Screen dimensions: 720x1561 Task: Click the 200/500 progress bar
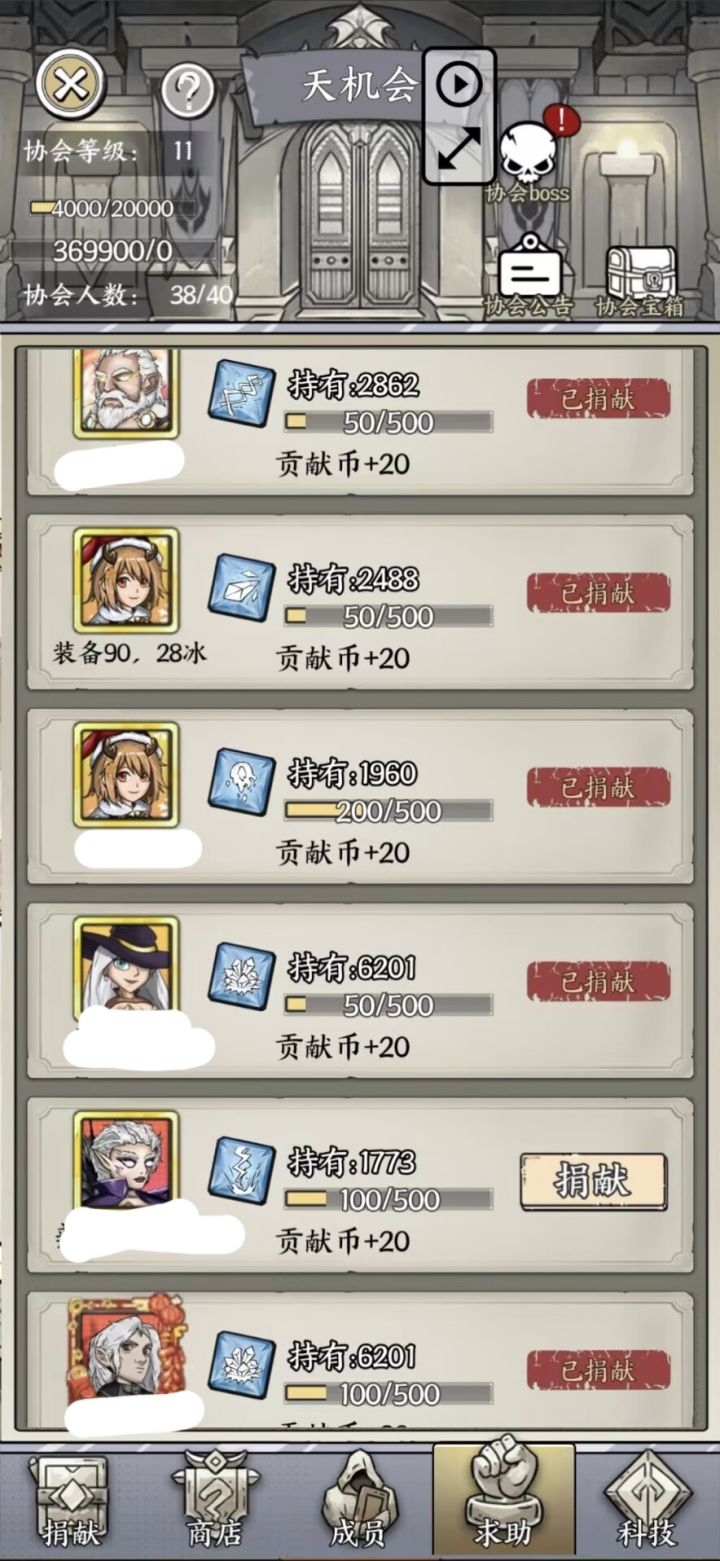click(x=388, y=811)
